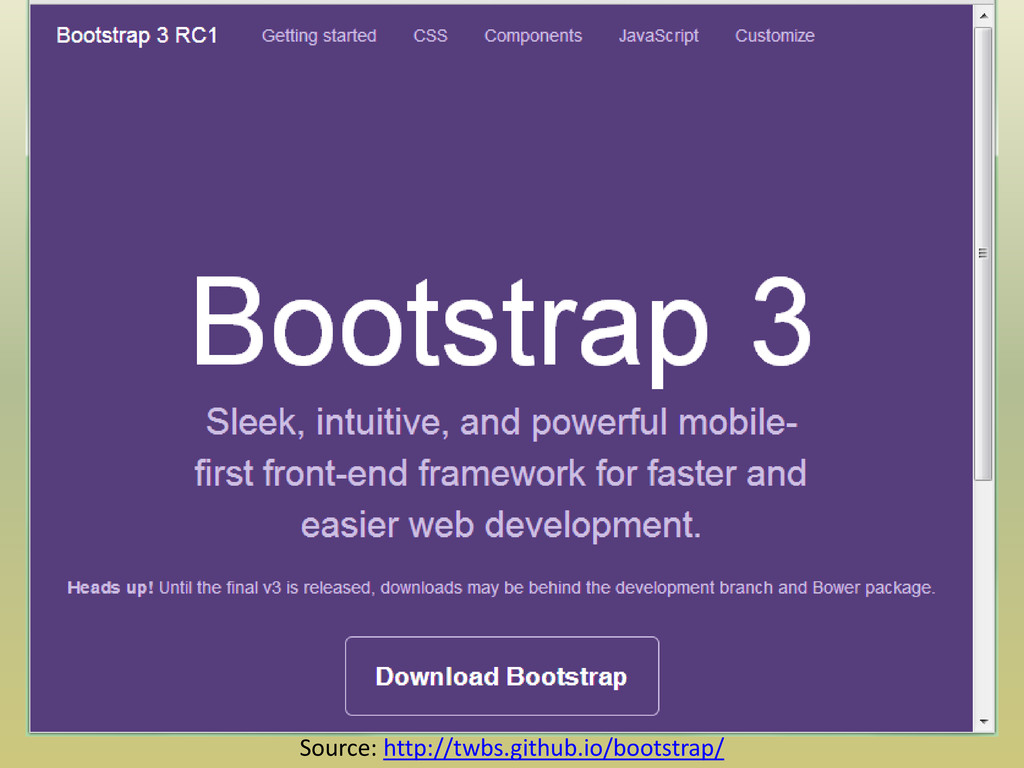The image size is (1024, 768).
Task: Click the 'Heads up!' notice text
Action: coord(502,588)
